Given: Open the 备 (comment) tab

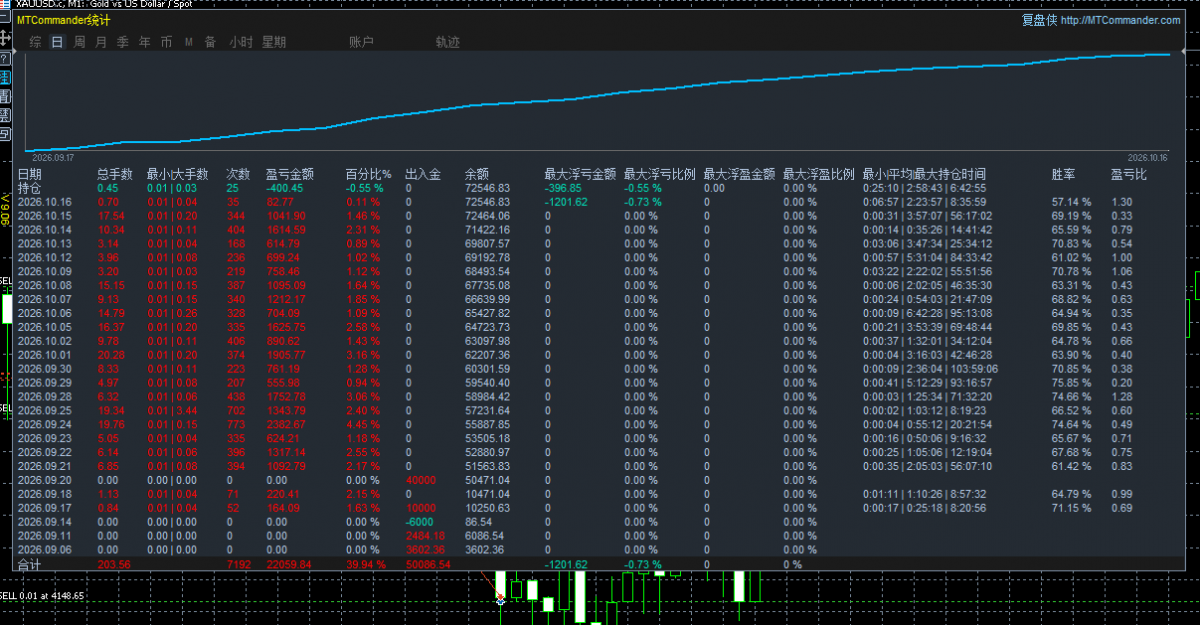Looking at the screenshot, I should 210,42.
